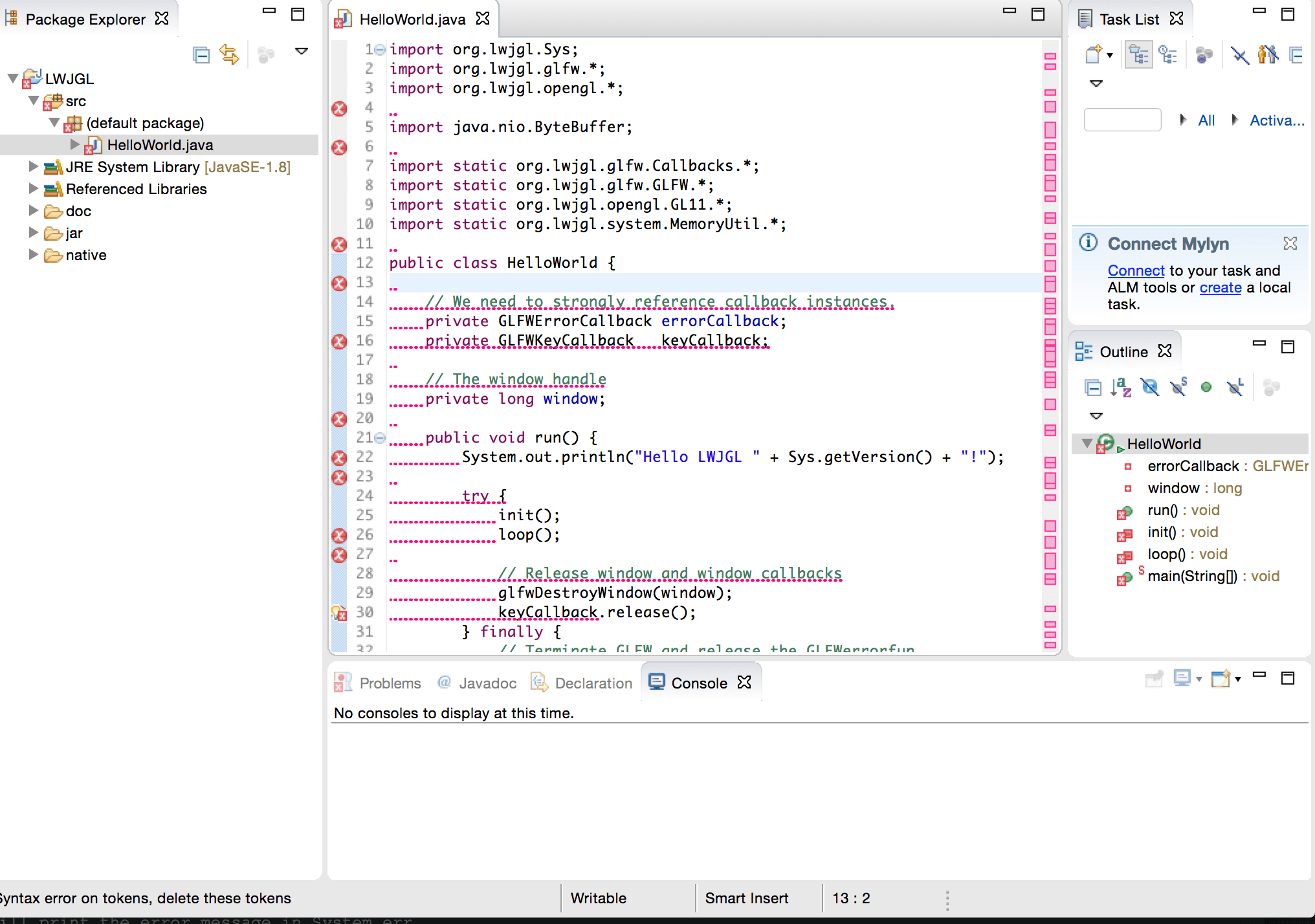The image size is (1315, 924).
Task: Switch to the Problems tab
Action: [389, 683]
